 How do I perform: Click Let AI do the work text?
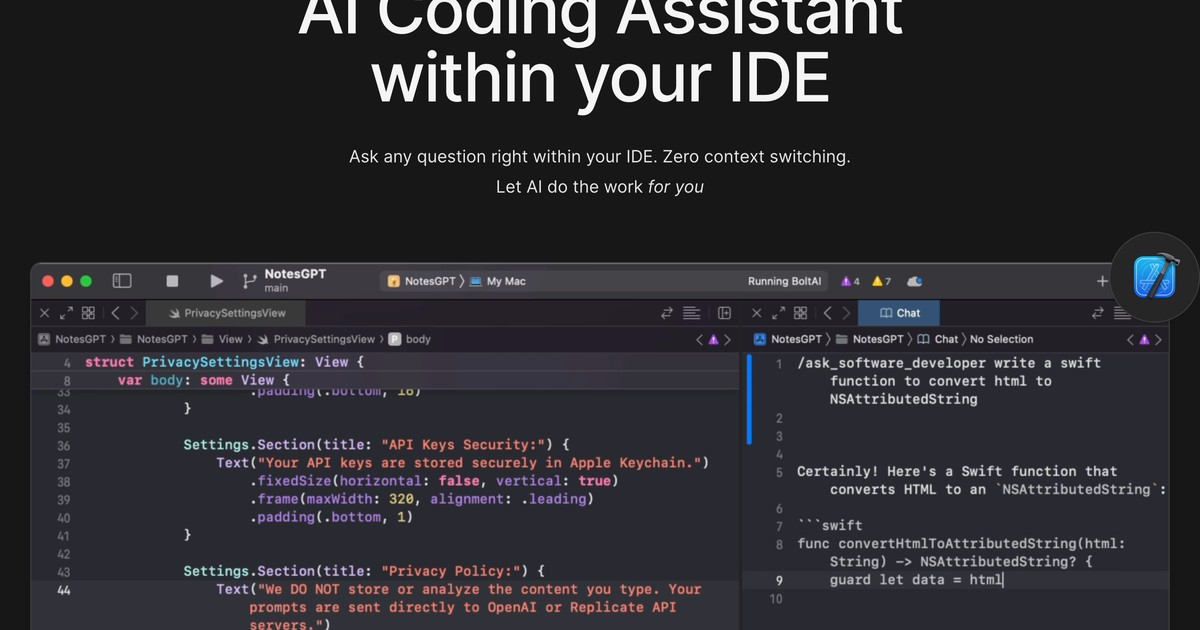[x=600, y=187]
